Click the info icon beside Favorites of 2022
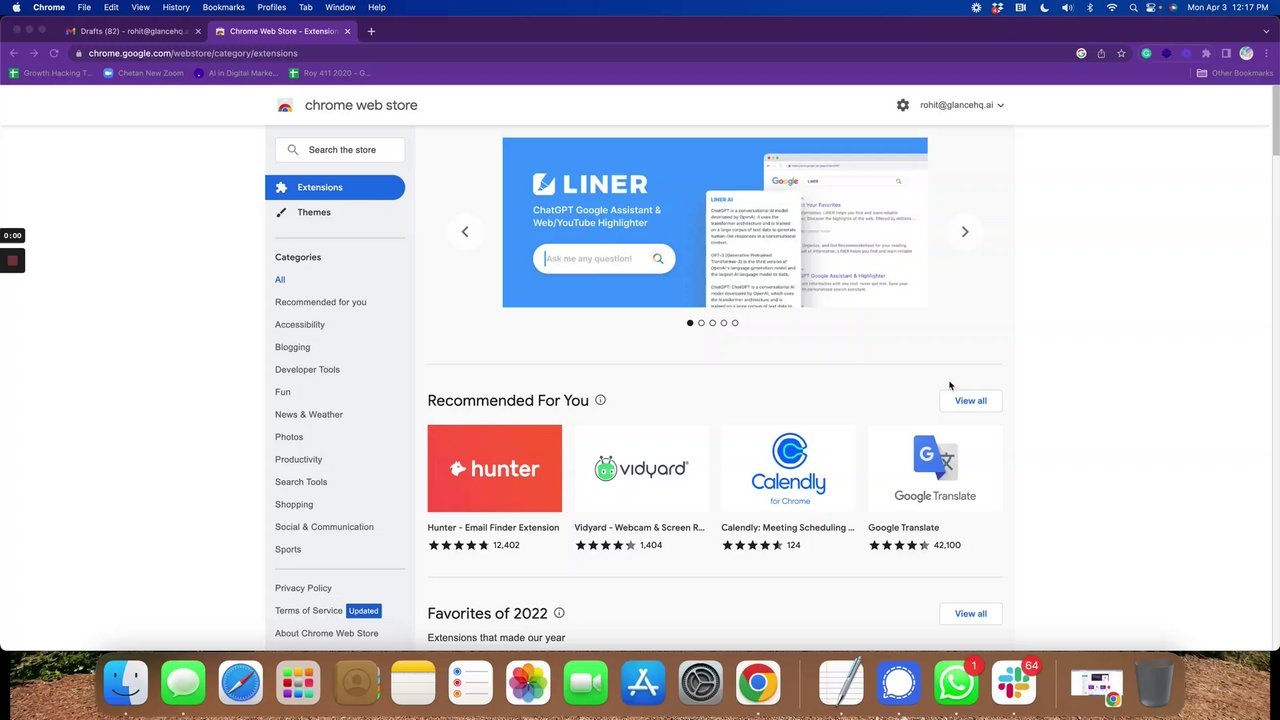Screen dimensions: 1280x720 (x=559, y=613)
